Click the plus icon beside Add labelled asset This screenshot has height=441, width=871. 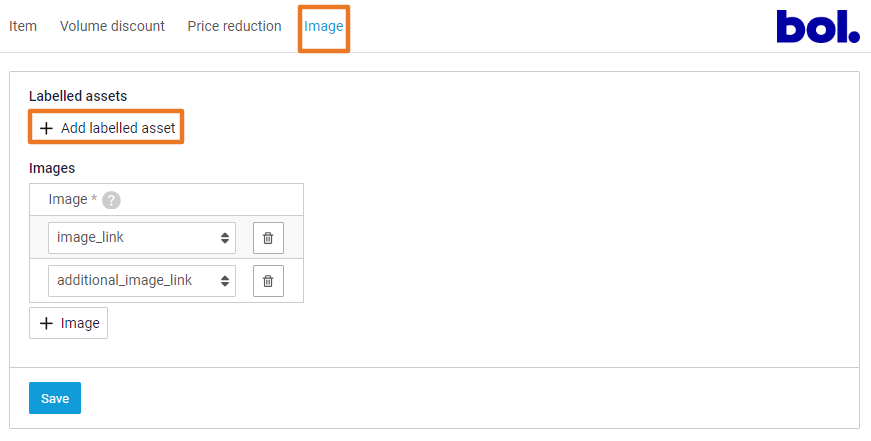46,128
